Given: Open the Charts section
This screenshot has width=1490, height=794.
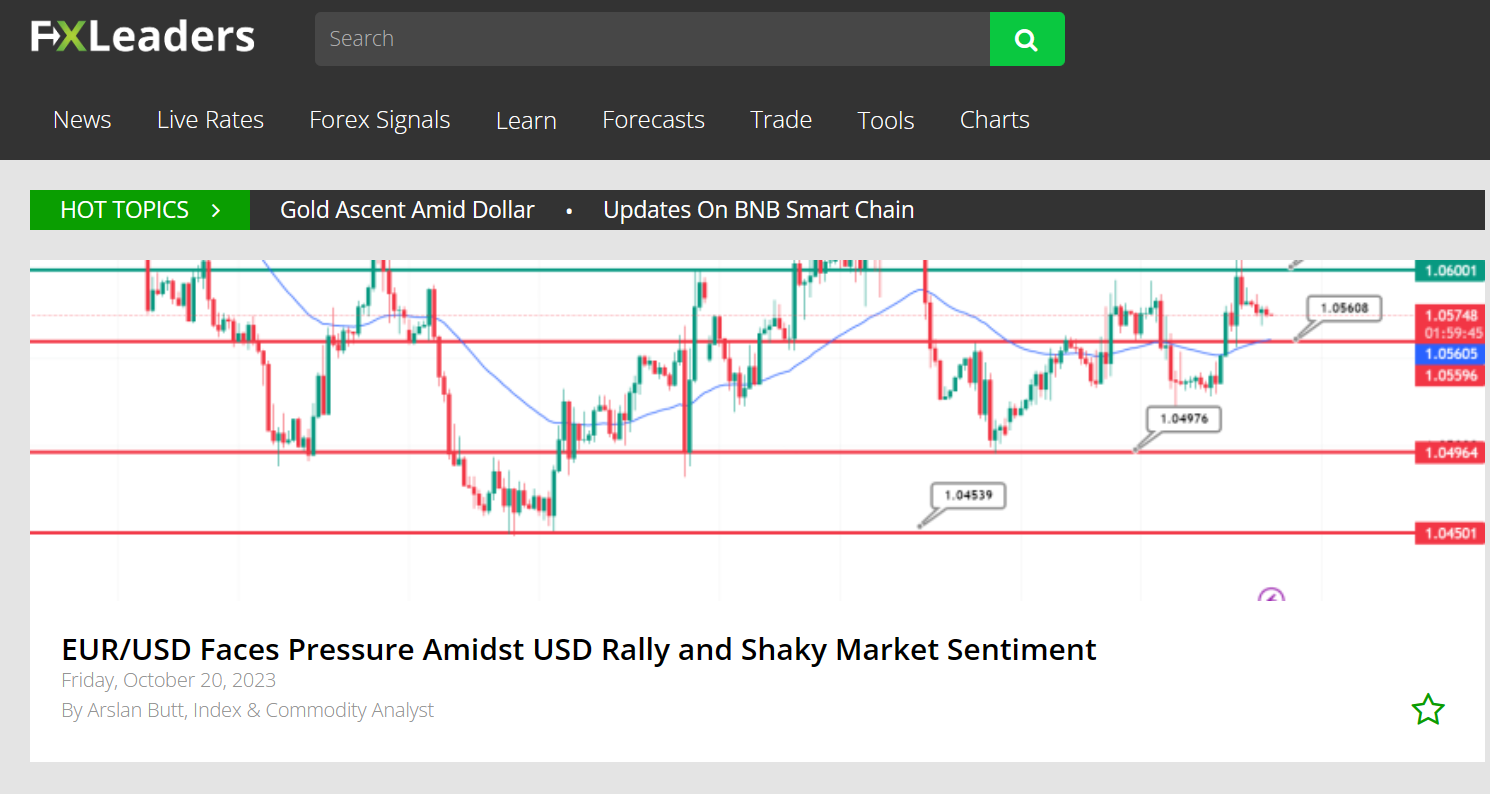Looking at the screenshot, I should [994, 119].
